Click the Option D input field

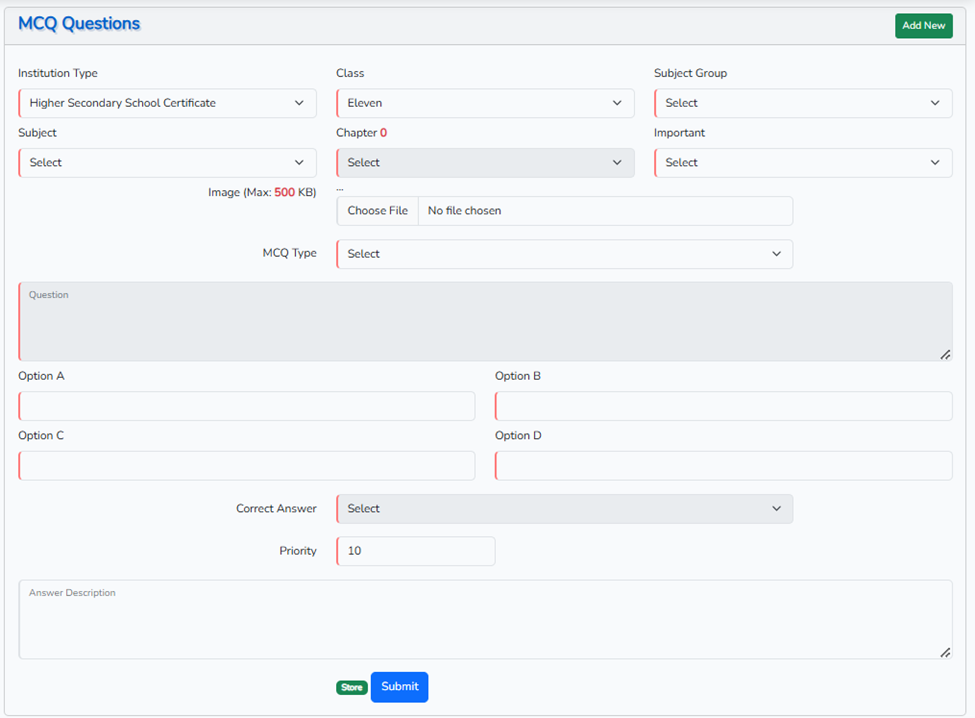723,466
